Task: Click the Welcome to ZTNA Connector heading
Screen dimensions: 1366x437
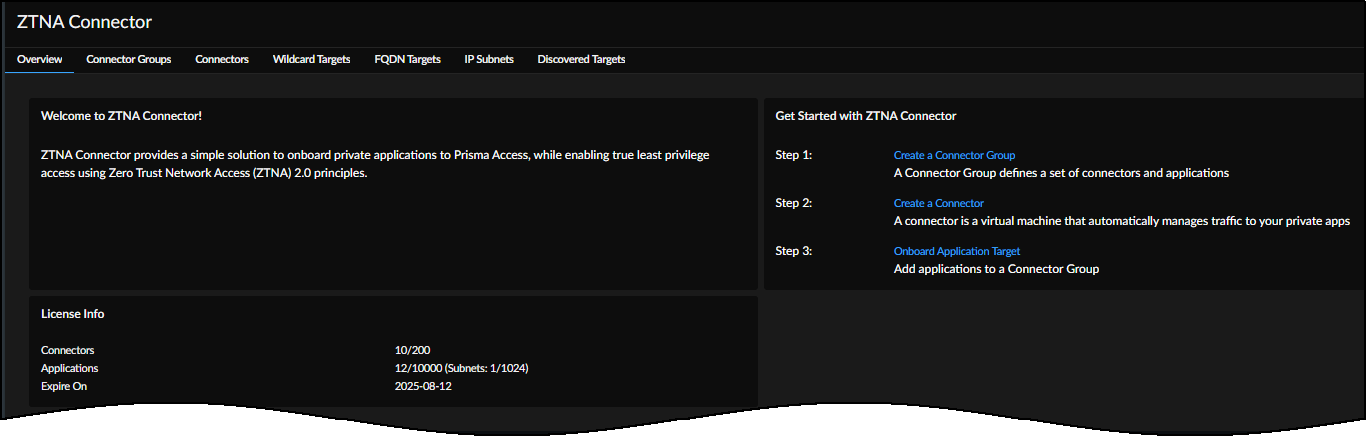Action: pos(121,116)
